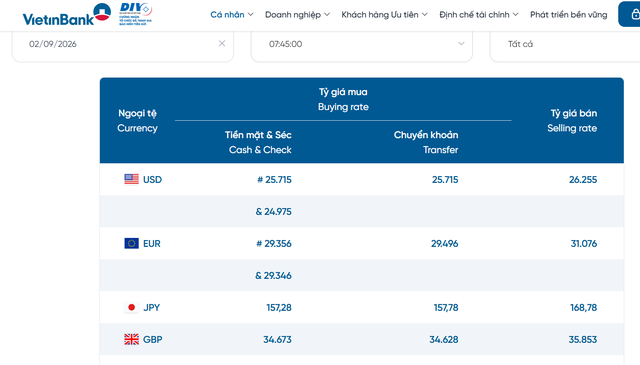Click JPY selling rate 168,78

pyautogui.click(x=583, y=307)
